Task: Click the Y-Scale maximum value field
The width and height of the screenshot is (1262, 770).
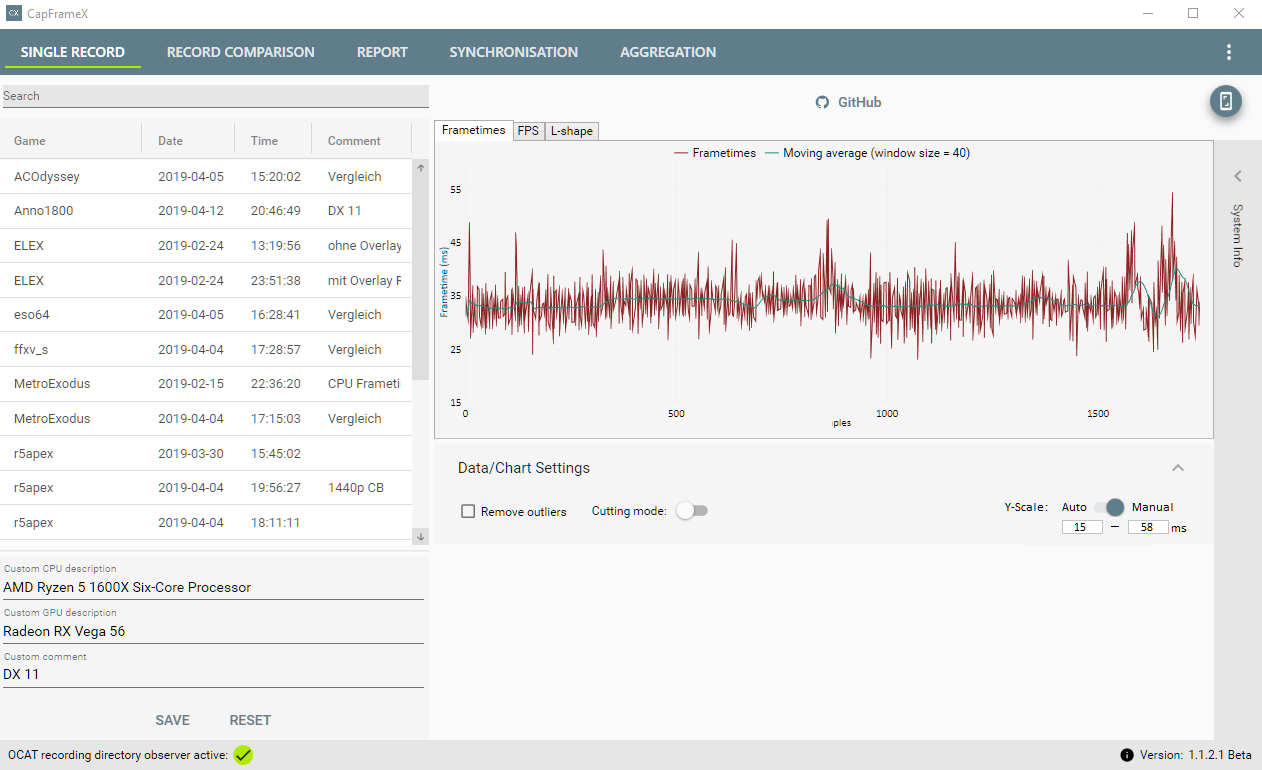Action: 1148,527
